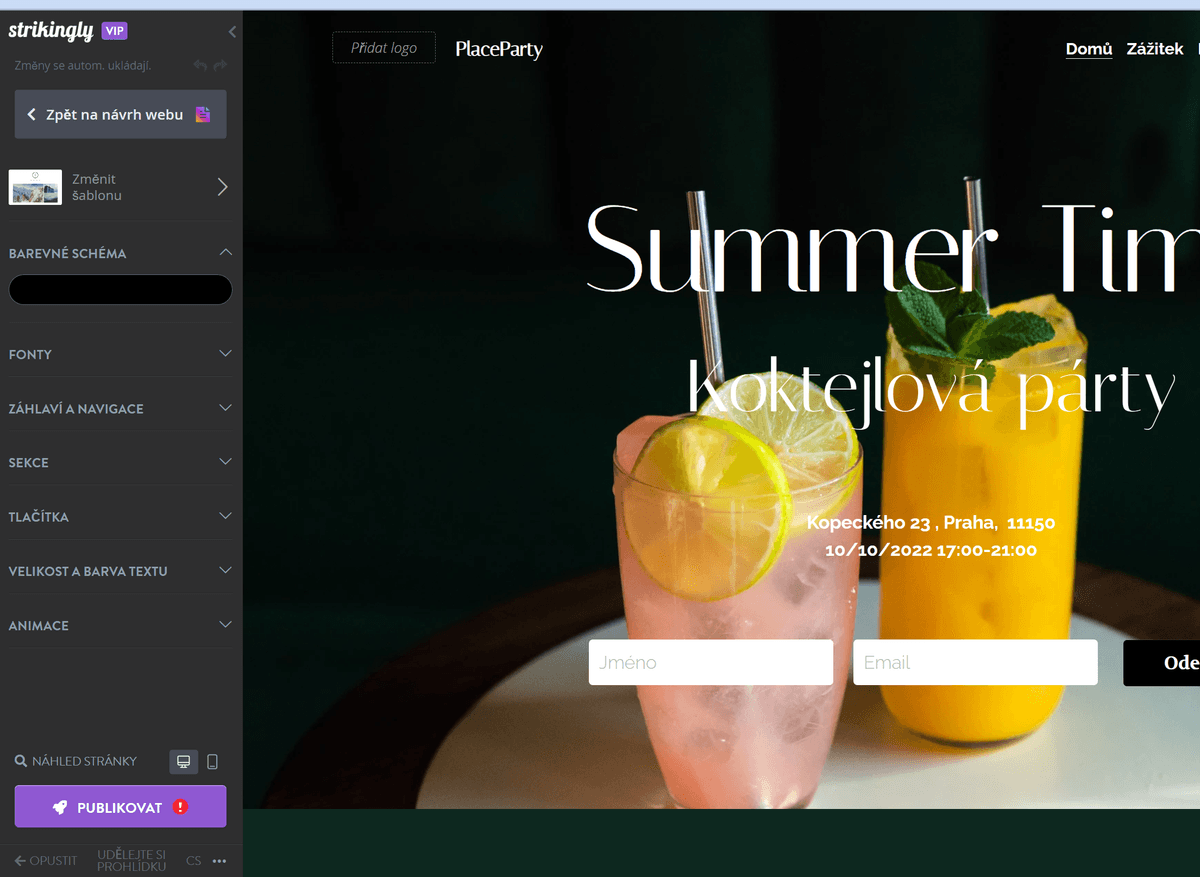Expand the Animace section
Screen dimensions: 1200x877
pos(120,625)
